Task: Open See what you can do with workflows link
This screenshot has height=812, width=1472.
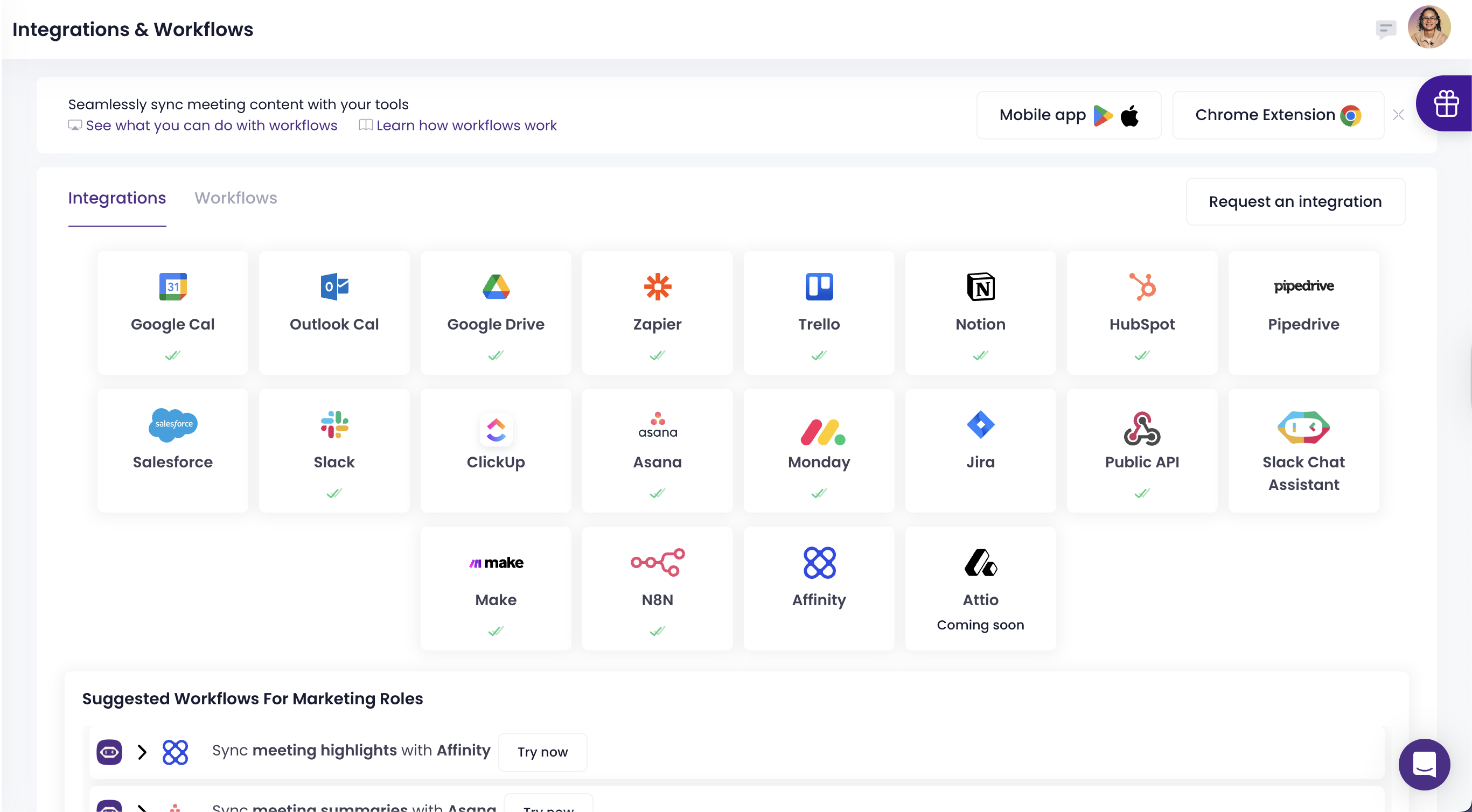Action: pos(211,125)
